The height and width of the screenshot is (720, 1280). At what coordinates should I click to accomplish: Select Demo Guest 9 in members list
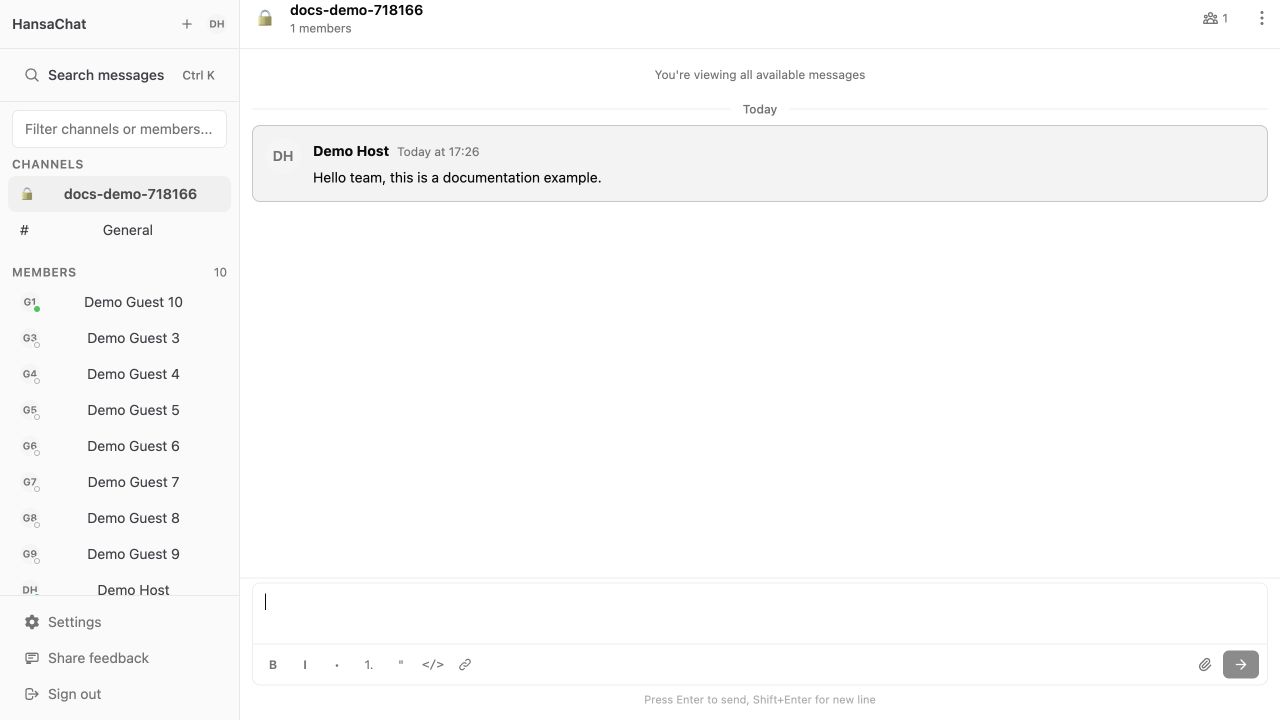coord(119,554)
